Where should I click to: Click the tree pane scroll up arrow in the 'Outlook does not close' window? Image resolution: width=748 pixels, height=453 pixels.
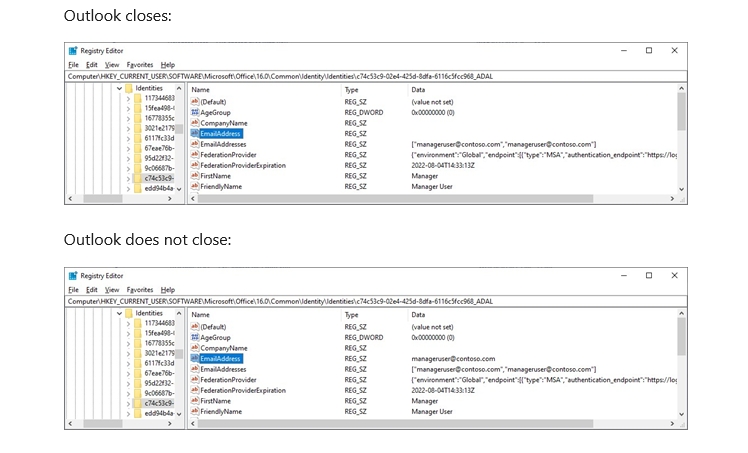[x=179, y=313]
